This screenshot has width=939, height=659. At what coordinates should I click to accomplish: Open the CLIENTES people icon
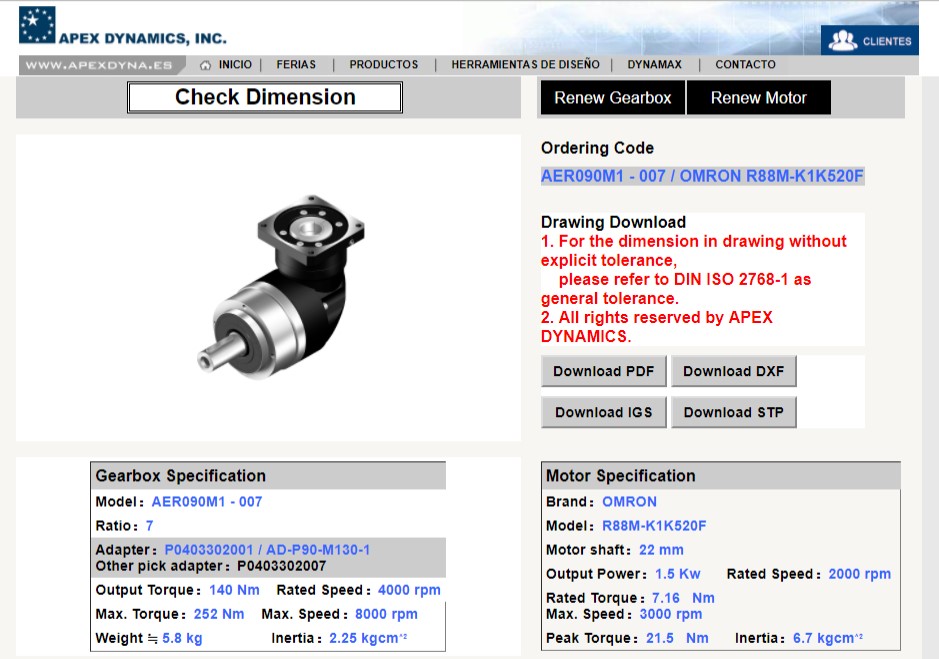843,40
